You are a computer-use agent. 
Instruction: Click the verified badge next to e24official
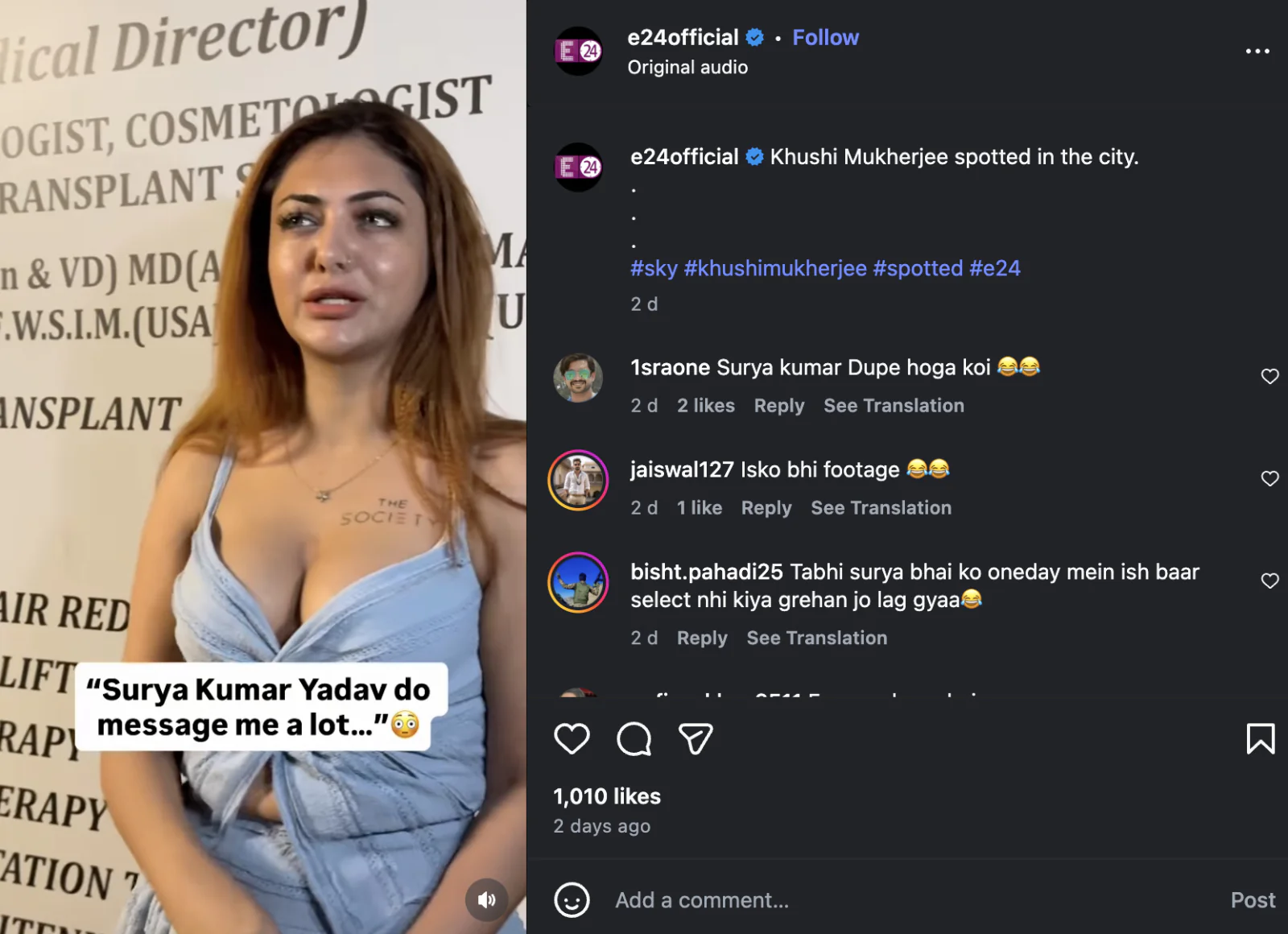[755, 37]
